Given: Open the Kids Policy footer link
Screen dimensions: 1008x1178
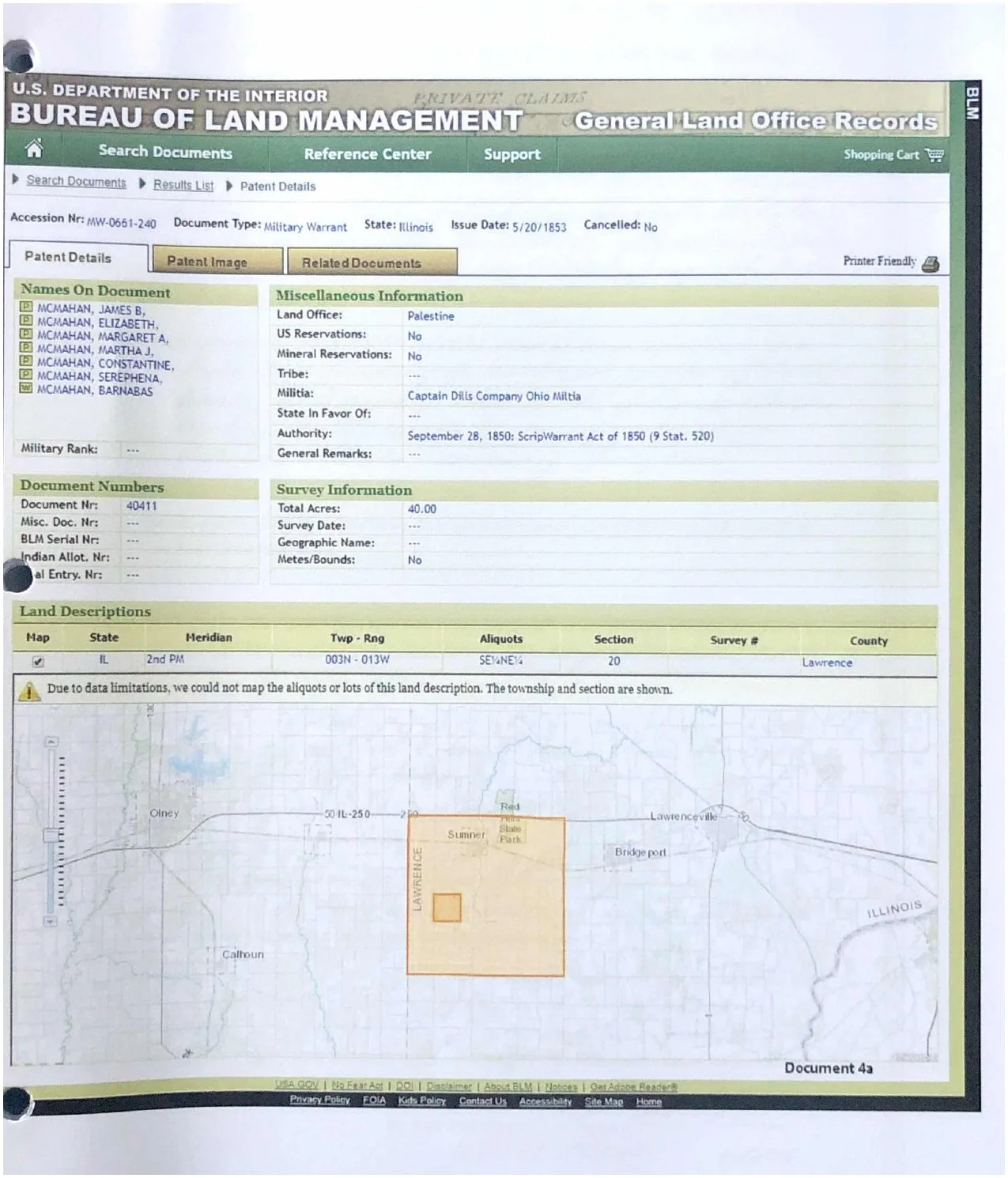Looking at the screenshot, I should point(422,1101).
